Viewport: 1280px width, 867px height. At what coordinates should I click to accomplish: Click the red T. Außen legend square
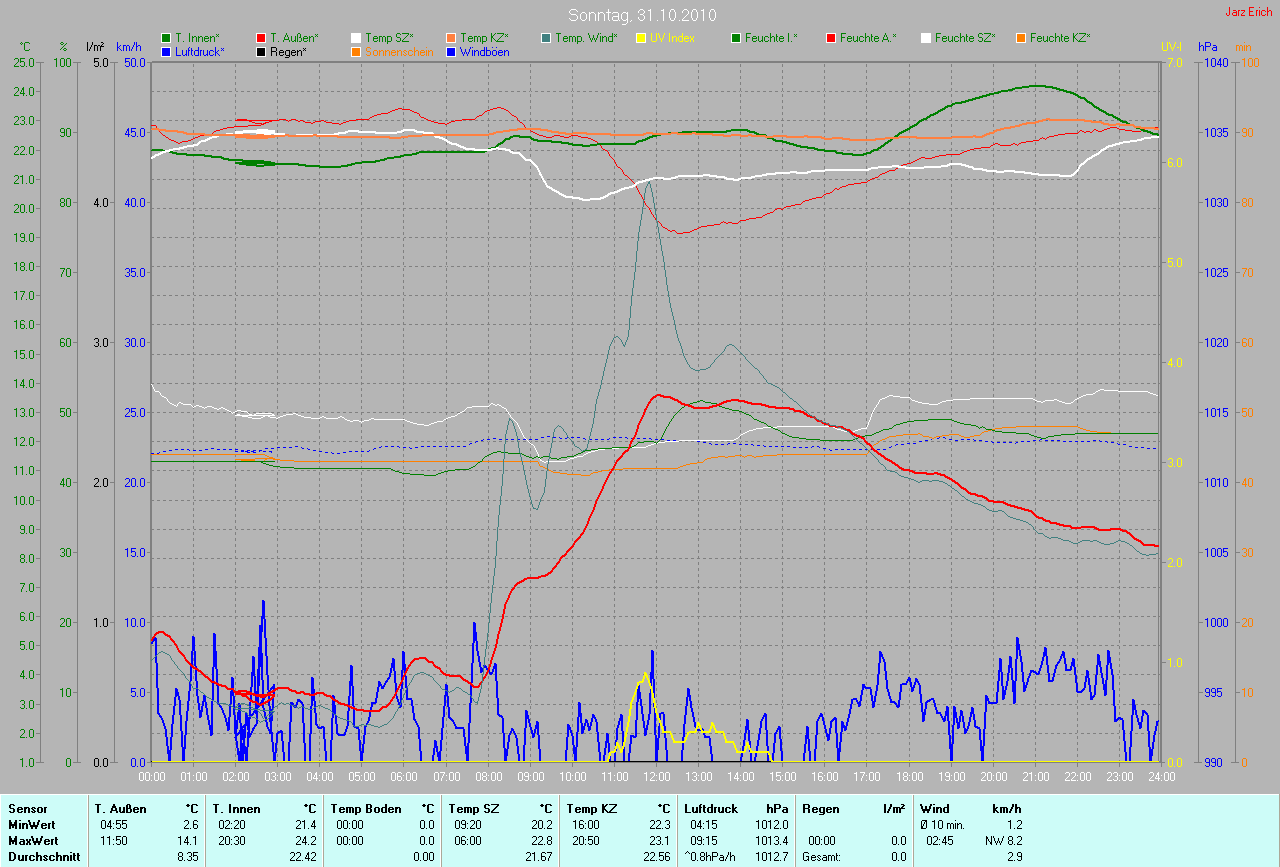(261, 38)
